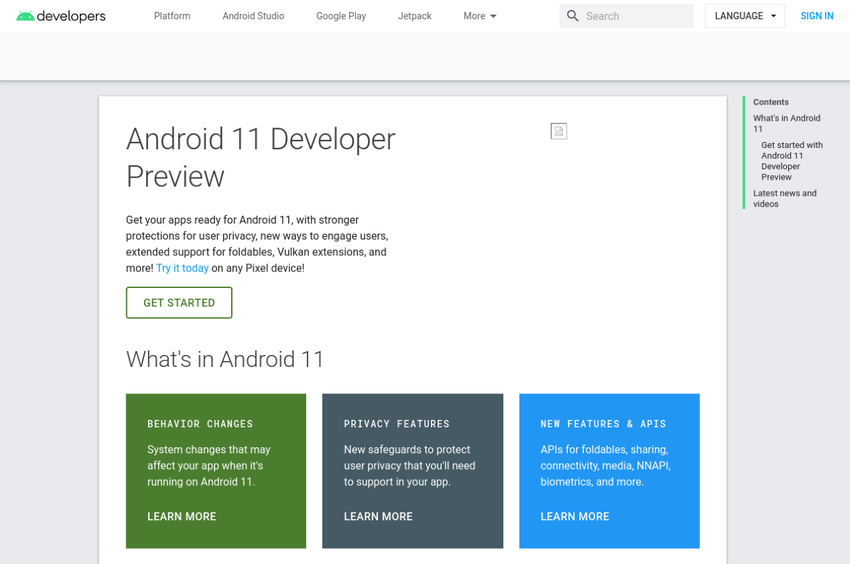This screenshot has height=564, width=850.
Task: Click Learn More under New Features & APIs
Action: 575,517
